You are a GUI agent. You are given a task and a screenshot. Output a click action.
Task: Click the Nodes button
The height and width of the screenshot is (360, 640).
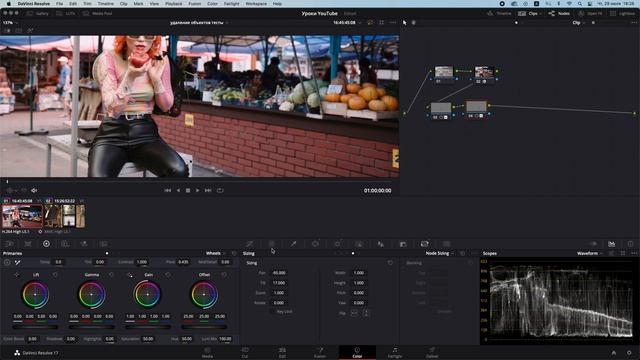coord(559,13)
